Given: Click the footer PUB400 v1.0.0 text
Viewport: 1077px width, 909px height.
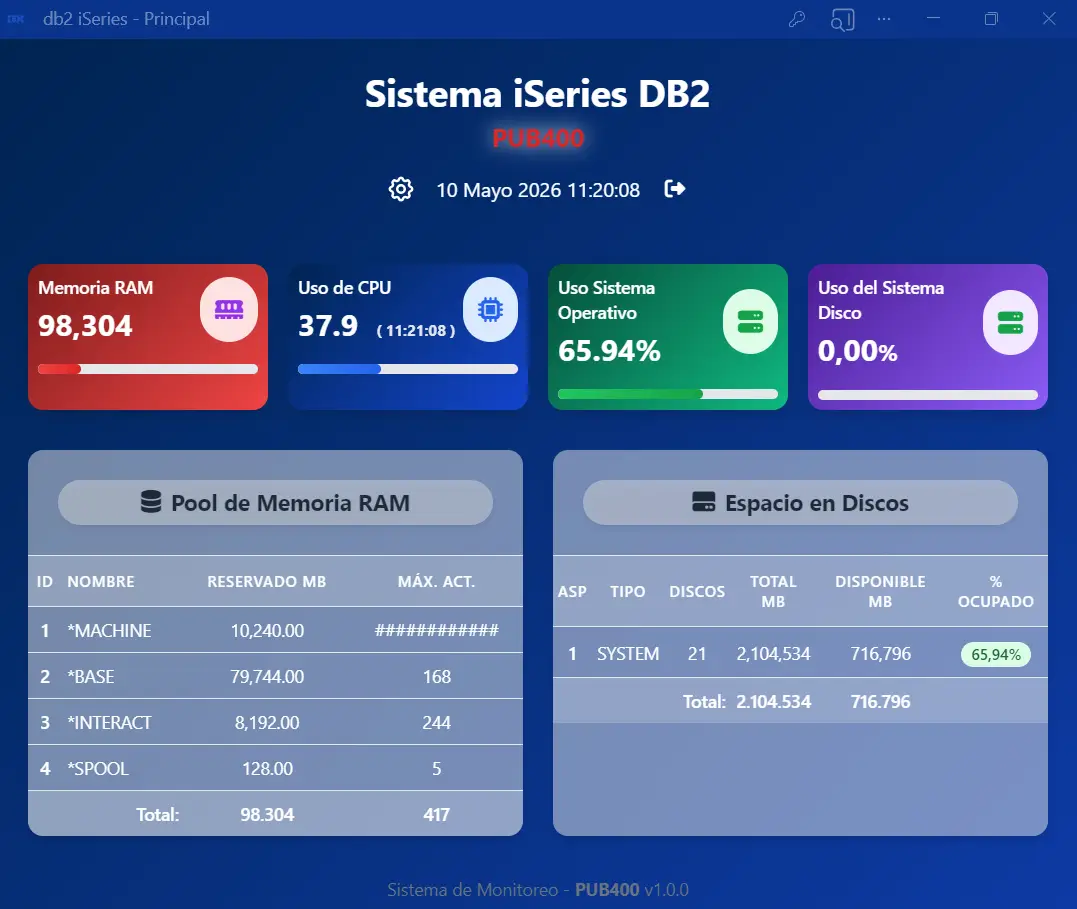Looking at the screenshot, I should (x=632, y=890).
